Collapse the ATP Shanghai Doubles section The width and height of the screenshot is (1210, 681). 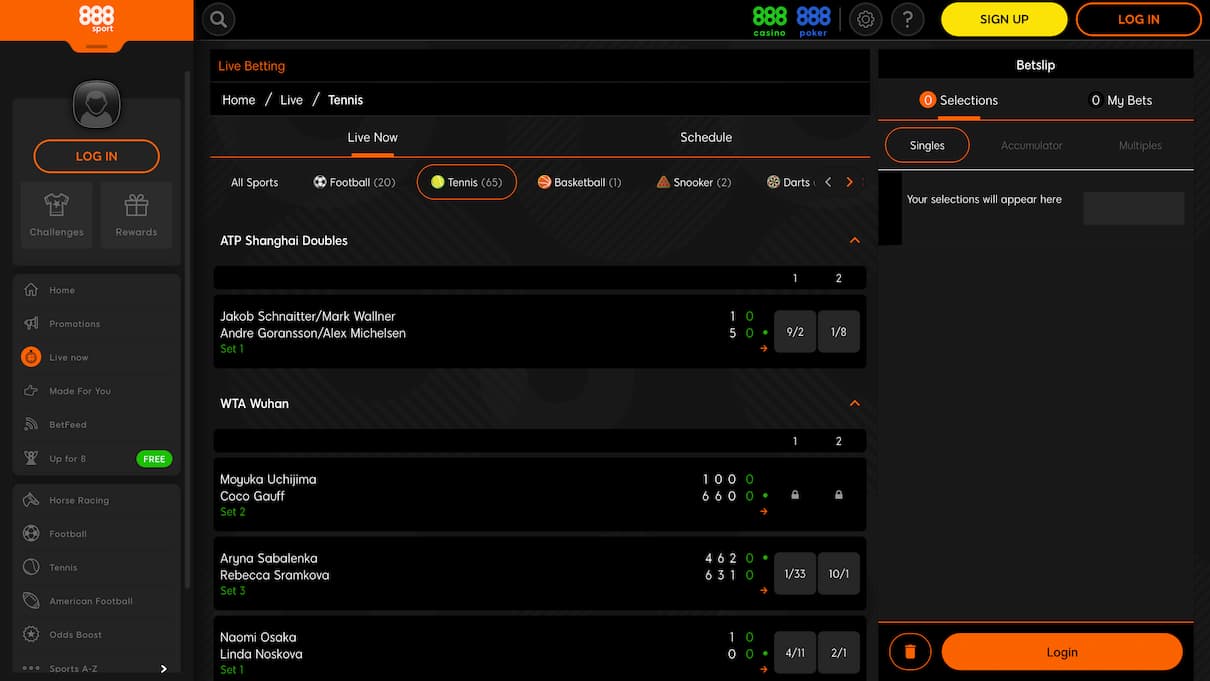pyautogui.click(x=854, y=240)
